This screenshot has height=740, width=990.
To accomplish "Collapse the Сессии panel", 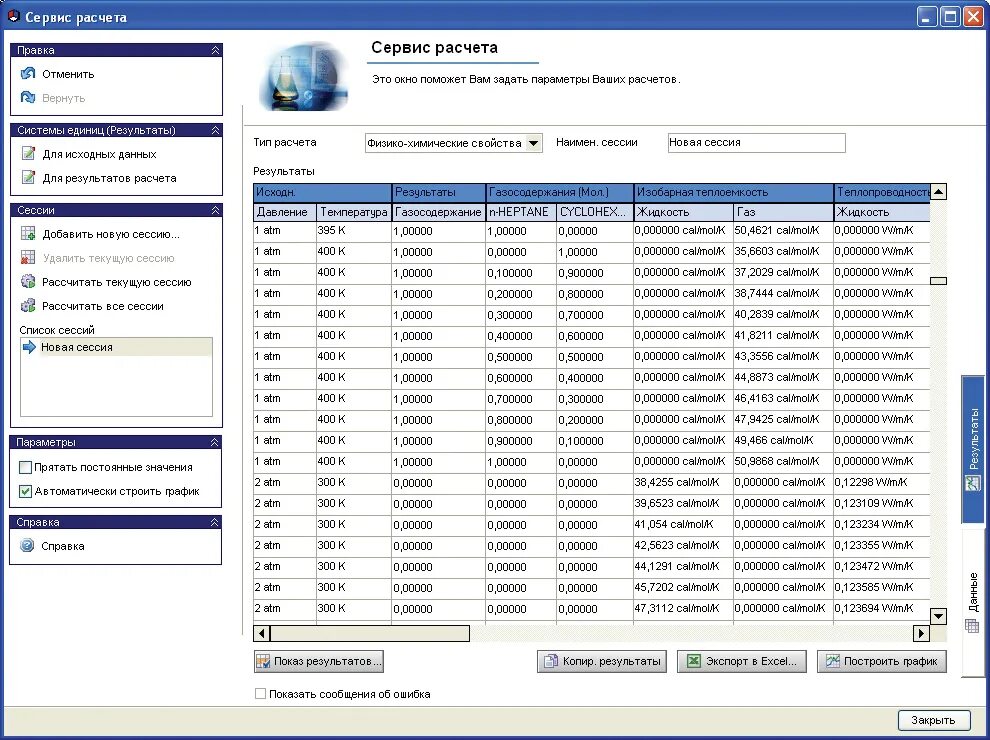I will [x=215, y=210].
